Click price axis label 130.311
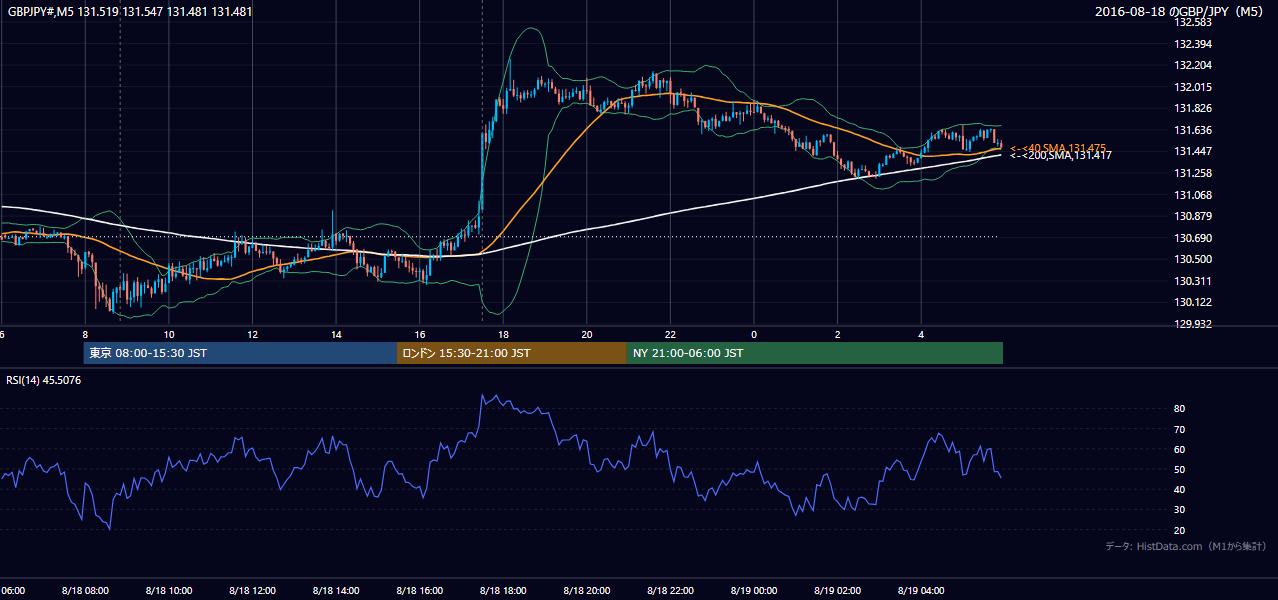The image size is (1278, 600). [1191, 281]
